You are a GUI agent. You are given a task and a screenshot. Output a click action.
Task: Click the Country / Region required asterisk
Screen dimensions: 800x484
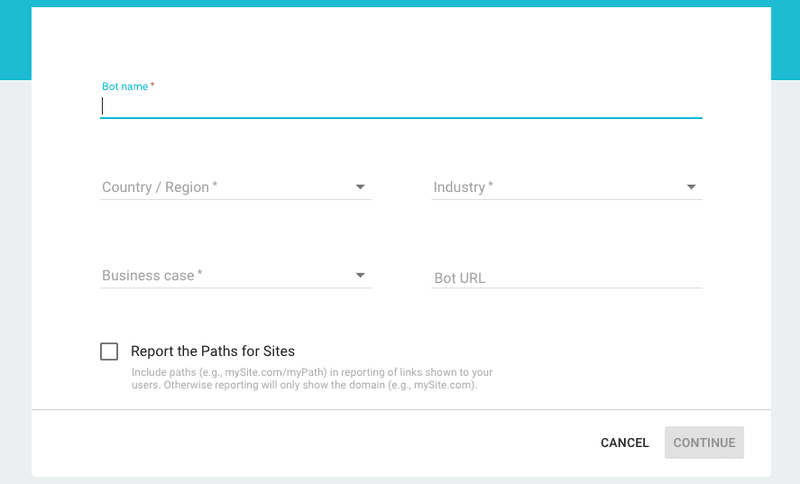(215, 186)
